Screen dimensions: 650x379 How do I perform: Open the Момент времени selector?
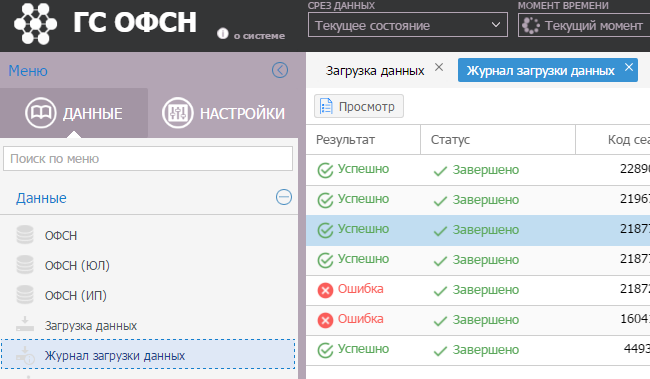[x=584, y=25]
